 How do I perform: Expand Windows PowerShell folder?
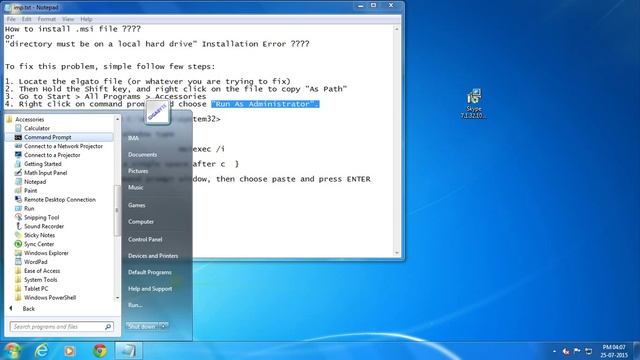tap(45, 298)
